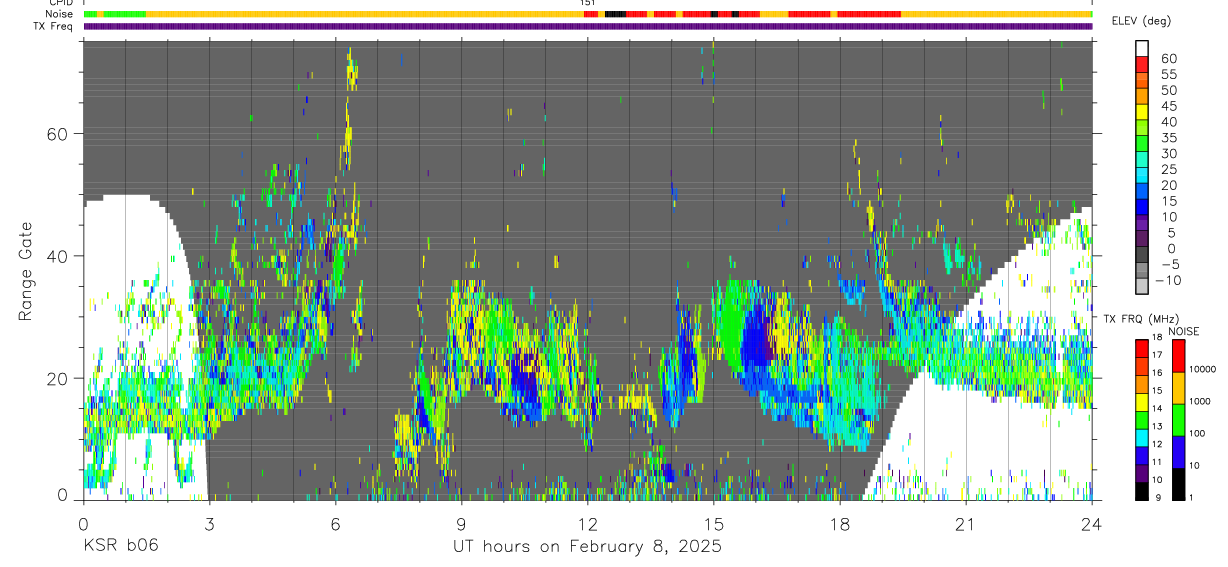Click the '45' elevation colorbar label

[1168, 105]
